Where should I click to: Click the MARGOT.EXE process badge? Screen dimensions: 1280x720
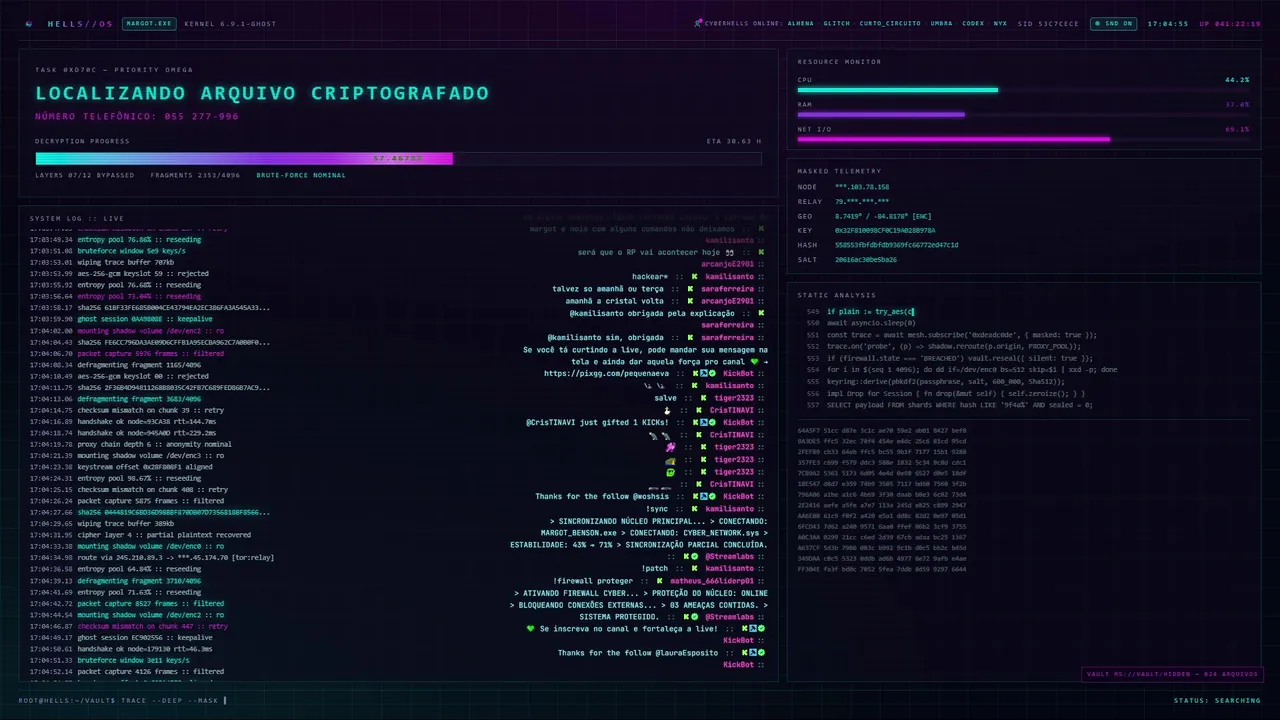point(149,23)
